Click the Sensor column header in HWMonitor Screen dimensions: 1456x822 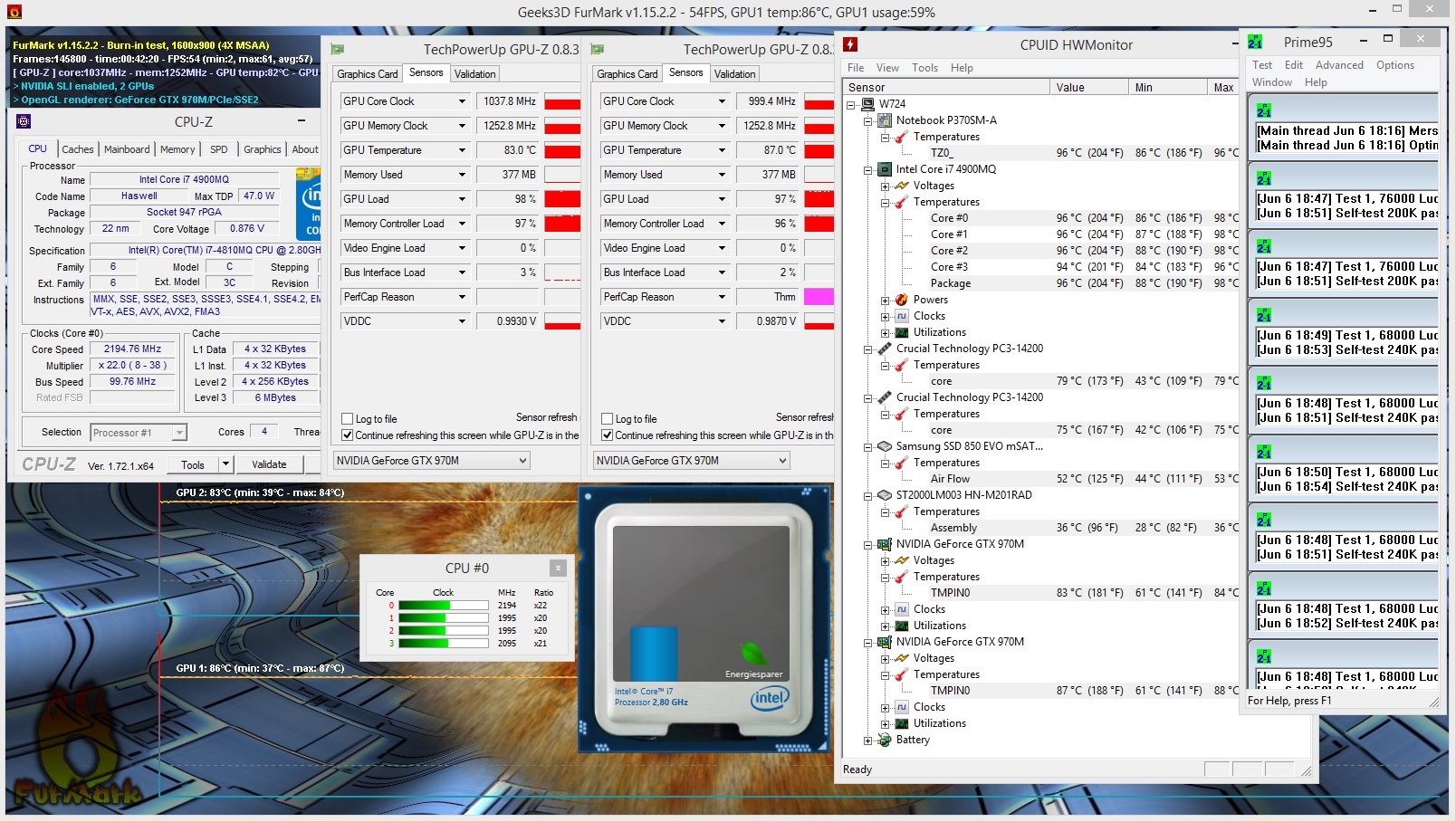pos(946,88)
